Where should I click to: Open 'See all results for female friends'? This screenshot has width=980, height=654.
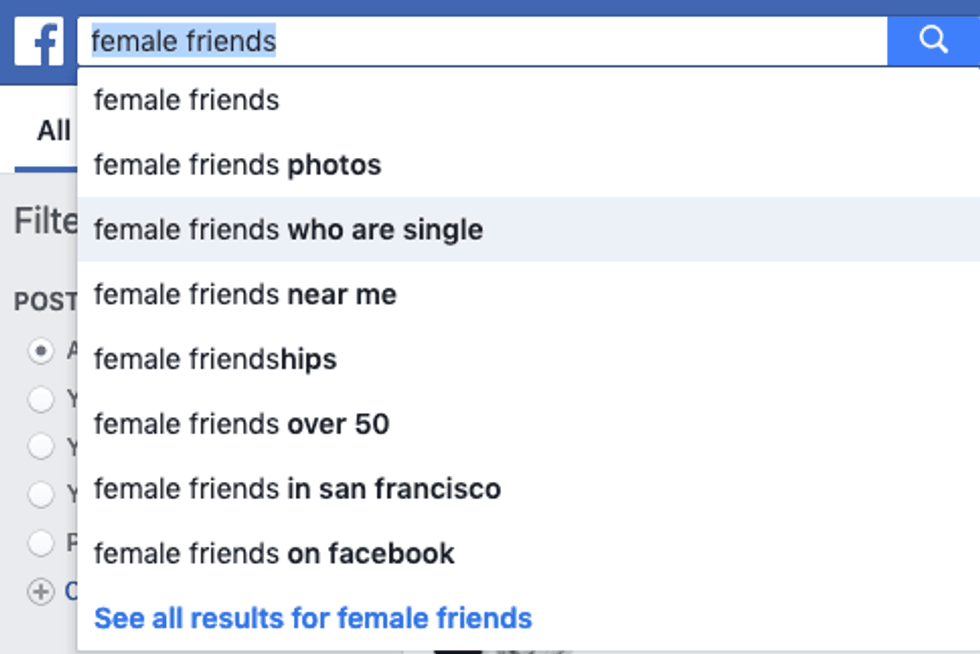pos(313,618)
